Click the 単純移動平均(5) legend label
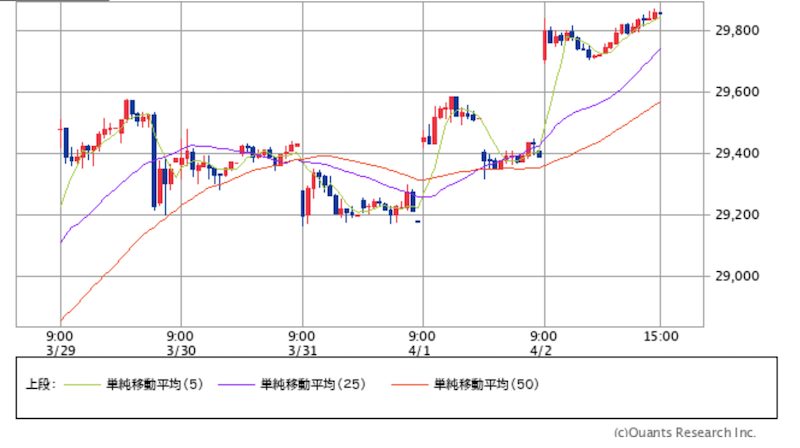The width and height of the screenshot is (800, 448). pyautogui.click(x=155, y=384)
